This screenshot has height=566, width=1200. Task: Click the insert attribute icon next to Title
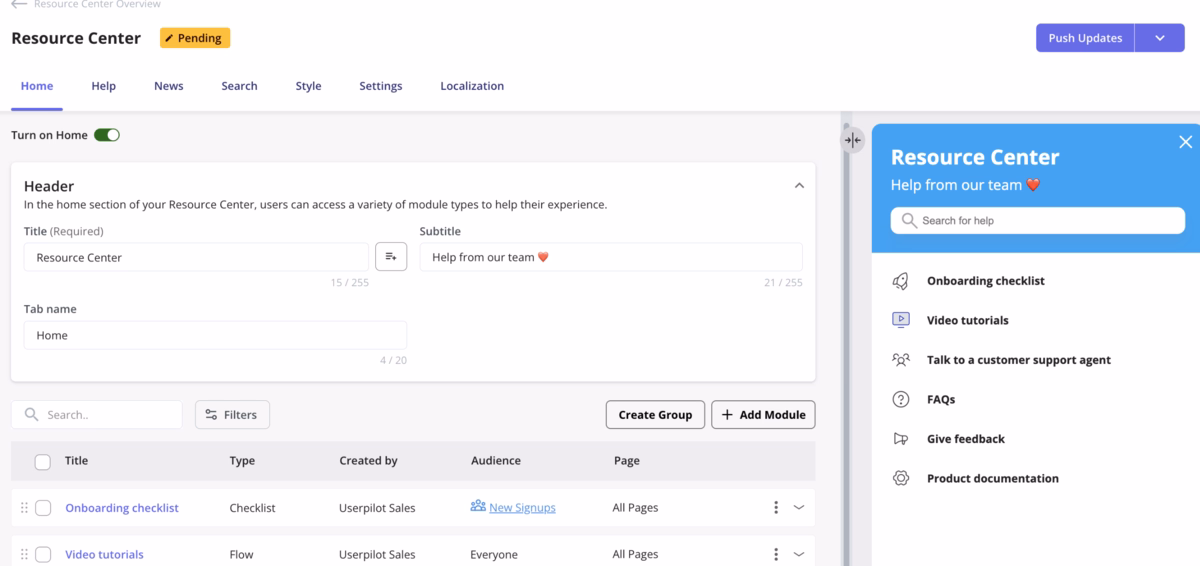pos(391,257)
